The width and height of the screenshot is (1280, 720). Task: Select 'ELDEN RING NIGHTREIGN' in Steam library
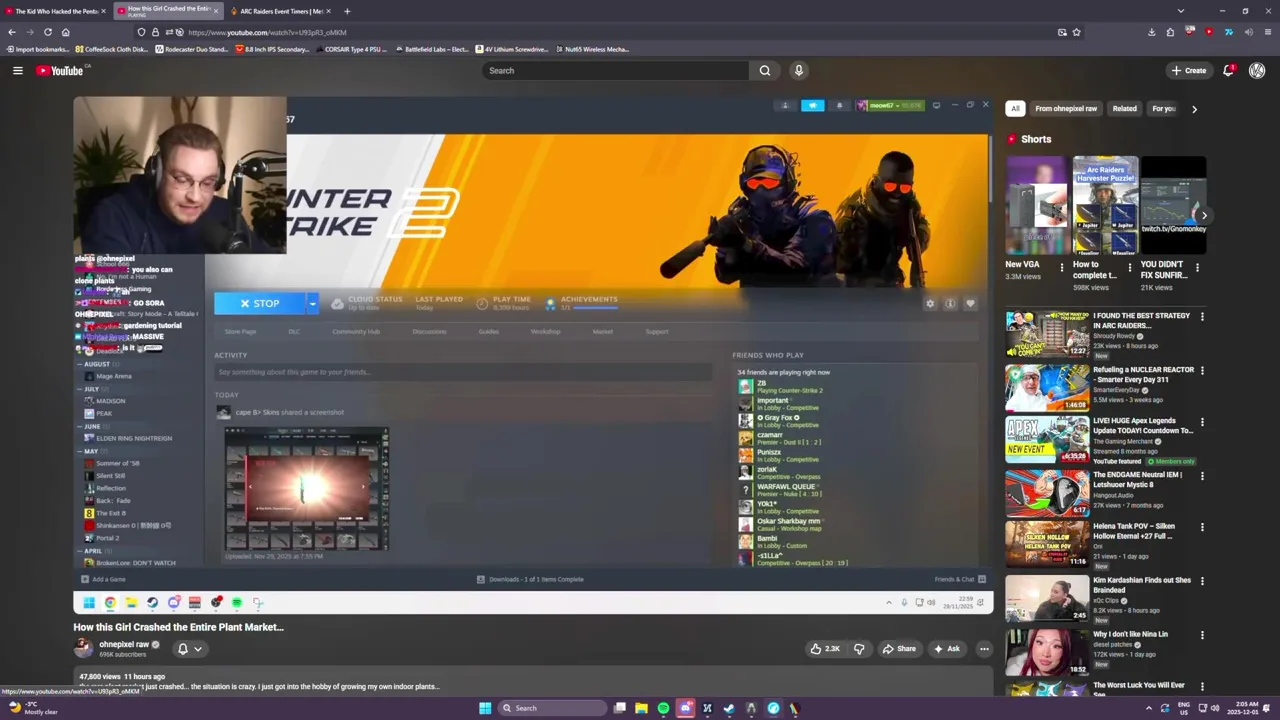(x=134, y=438)
